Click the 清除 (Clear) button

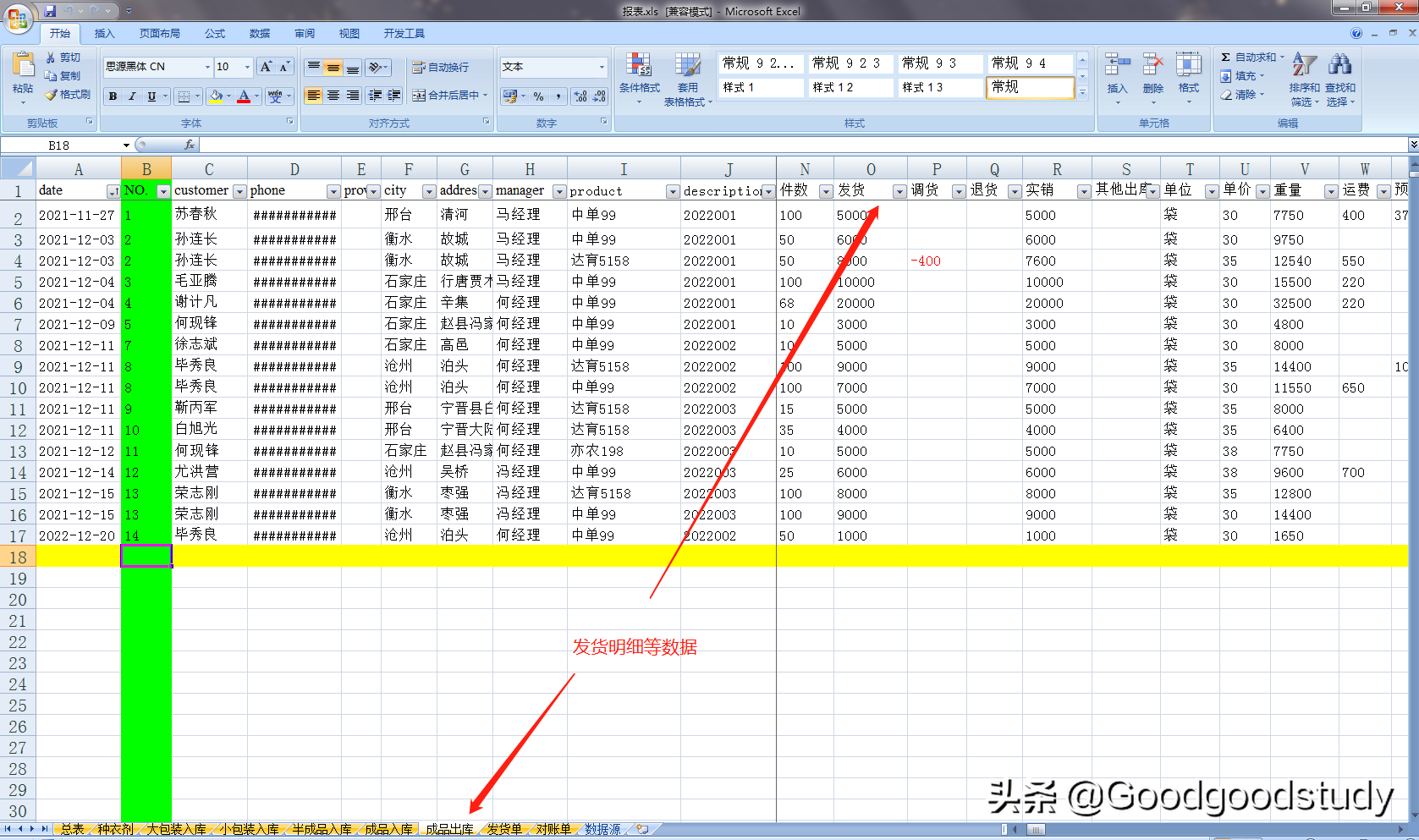1242,95
